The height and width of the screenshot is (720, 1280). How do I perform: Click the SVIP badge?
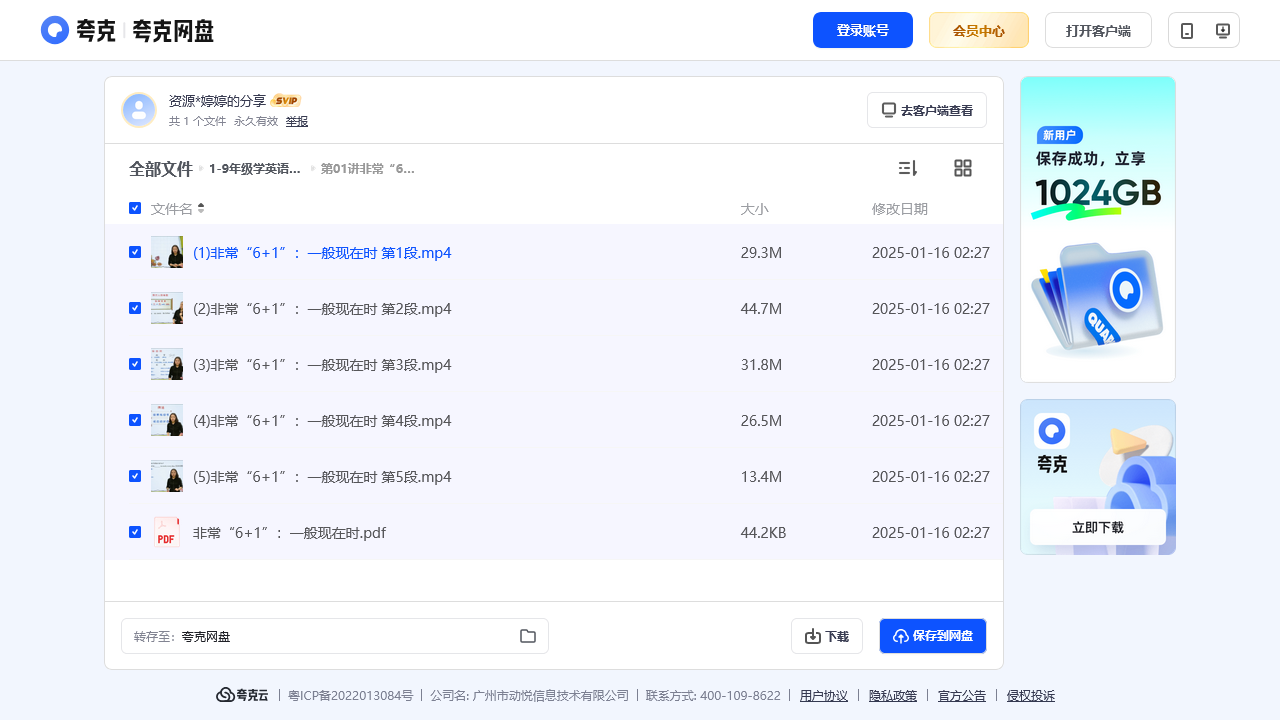click(286, 101)
